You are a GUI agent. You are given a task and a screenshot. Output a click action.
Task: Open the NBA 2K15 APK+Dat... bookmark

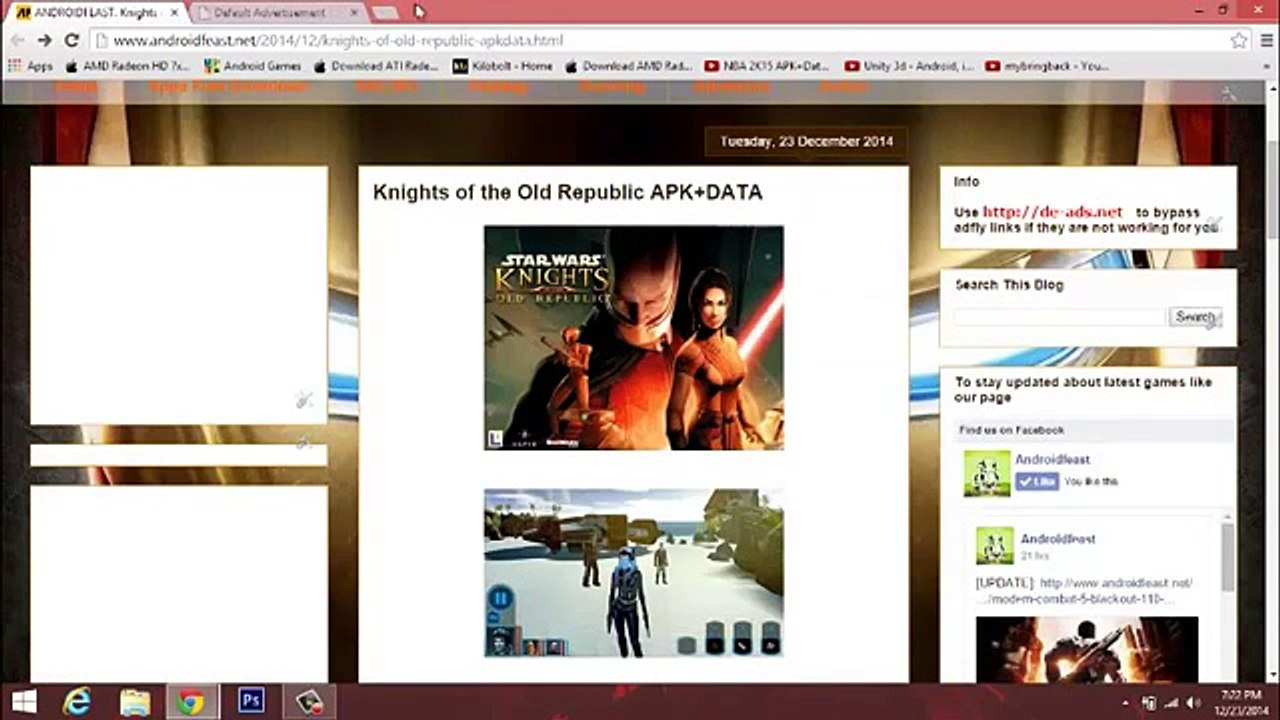(766, 66)
